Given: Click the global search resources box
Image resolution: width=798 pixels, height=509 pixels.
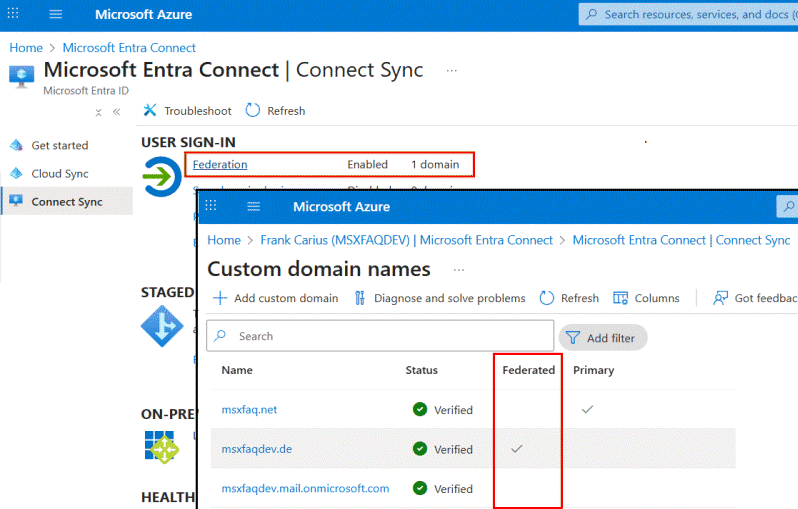Looking at the screenshot, I should pos(690,14).
